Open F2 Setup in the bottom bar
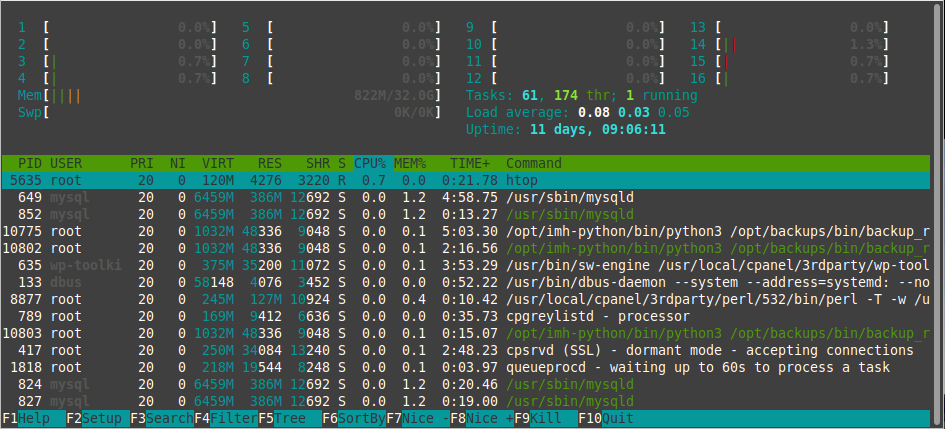Viewport: 945px width, 429px height. pyautogui.click(x=98, y=418)
